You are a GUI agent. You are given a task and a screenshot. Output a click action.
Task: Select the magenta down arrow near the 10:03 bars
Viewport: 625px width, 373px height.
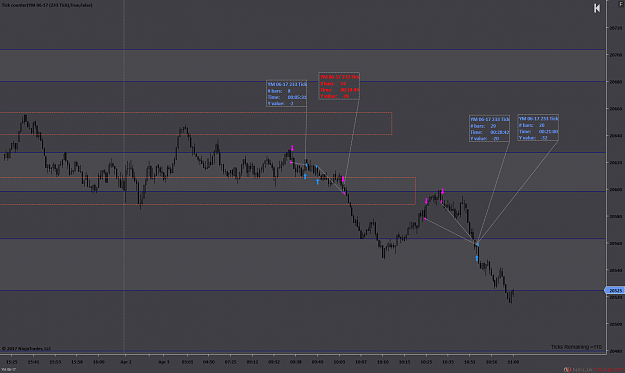[x=343, y=179]
